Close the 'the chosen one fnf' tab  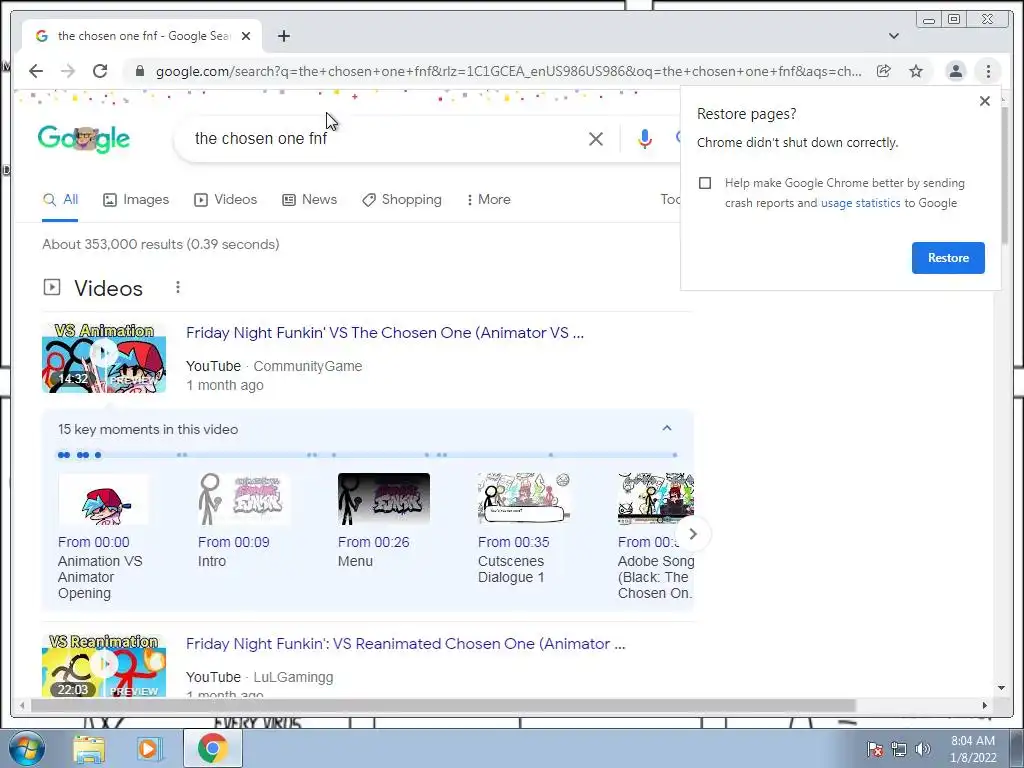[246, 36]
